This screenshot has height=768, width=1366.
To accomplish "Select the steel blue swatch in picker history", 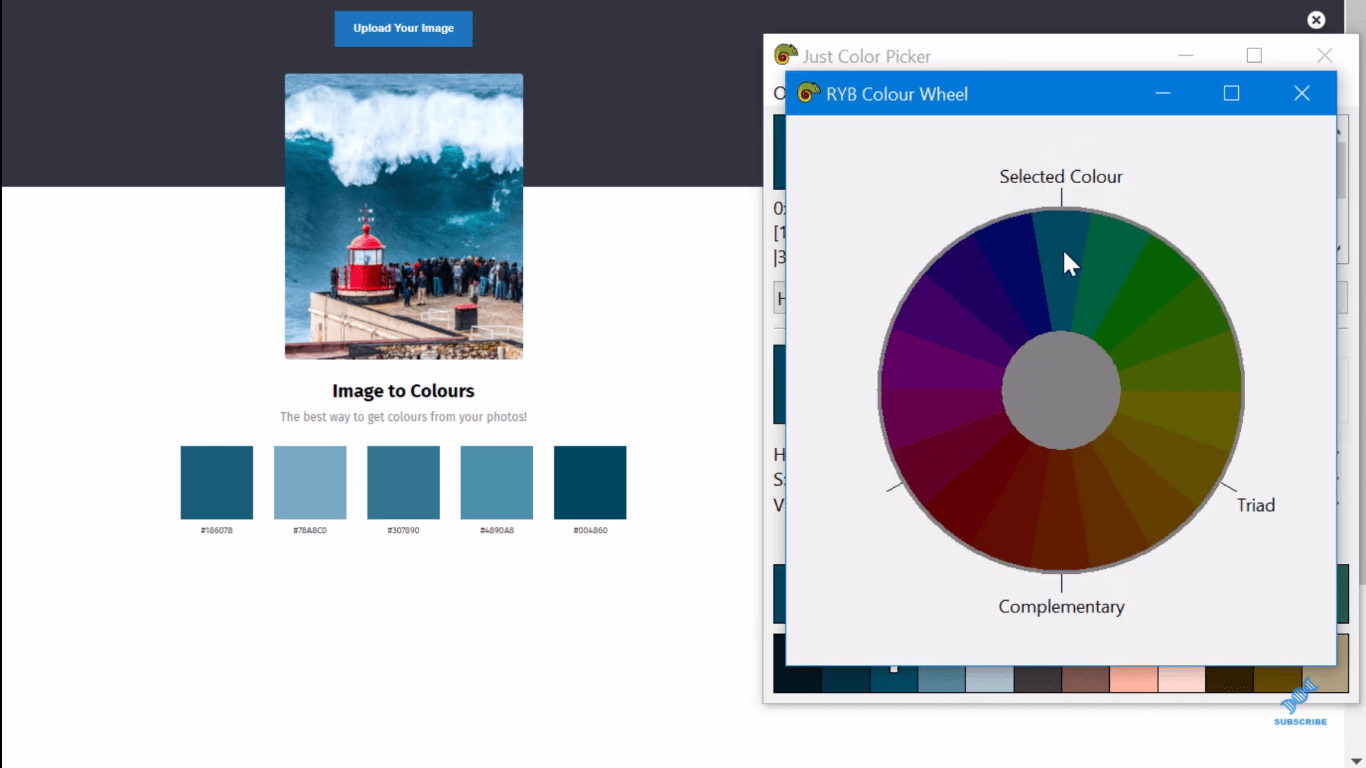I will pyautogui.click(x=942, y=679).
